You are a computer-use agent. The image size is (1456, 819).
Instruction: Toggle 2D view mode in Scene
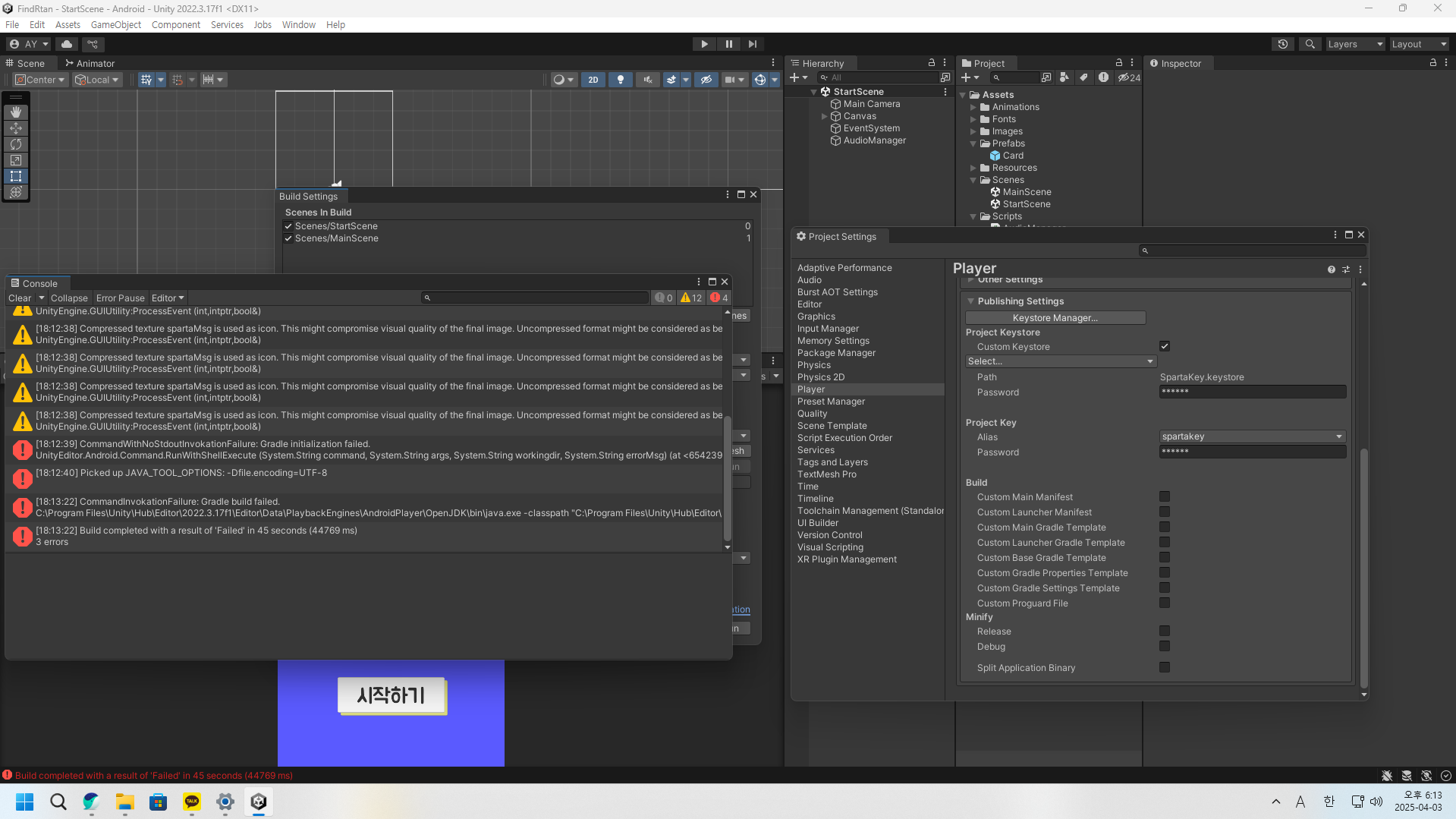point(593,80)
